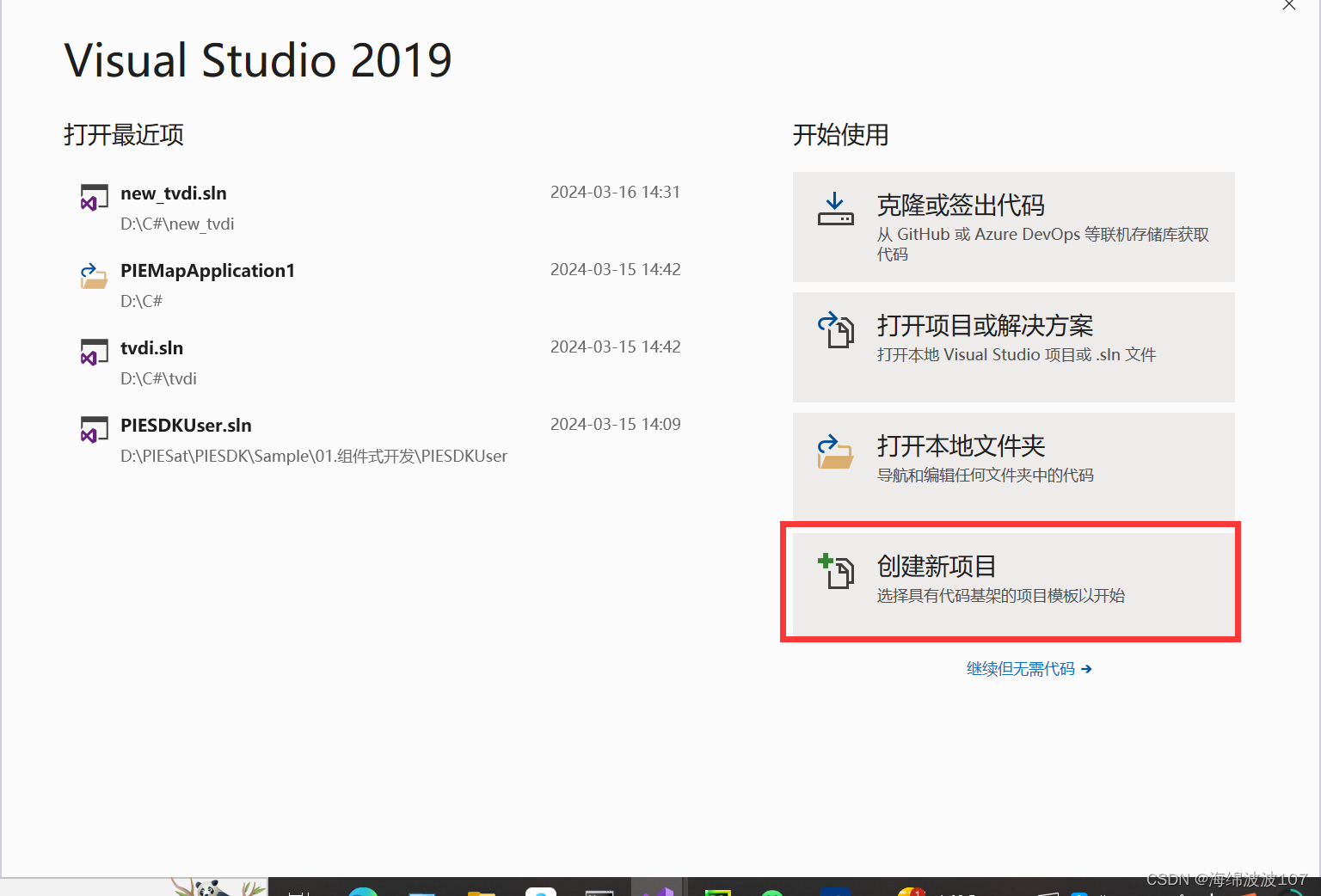This screenshot has width=1321, height=896.
Task: Open recent item PIEMapApplication1
Action: 207,271
